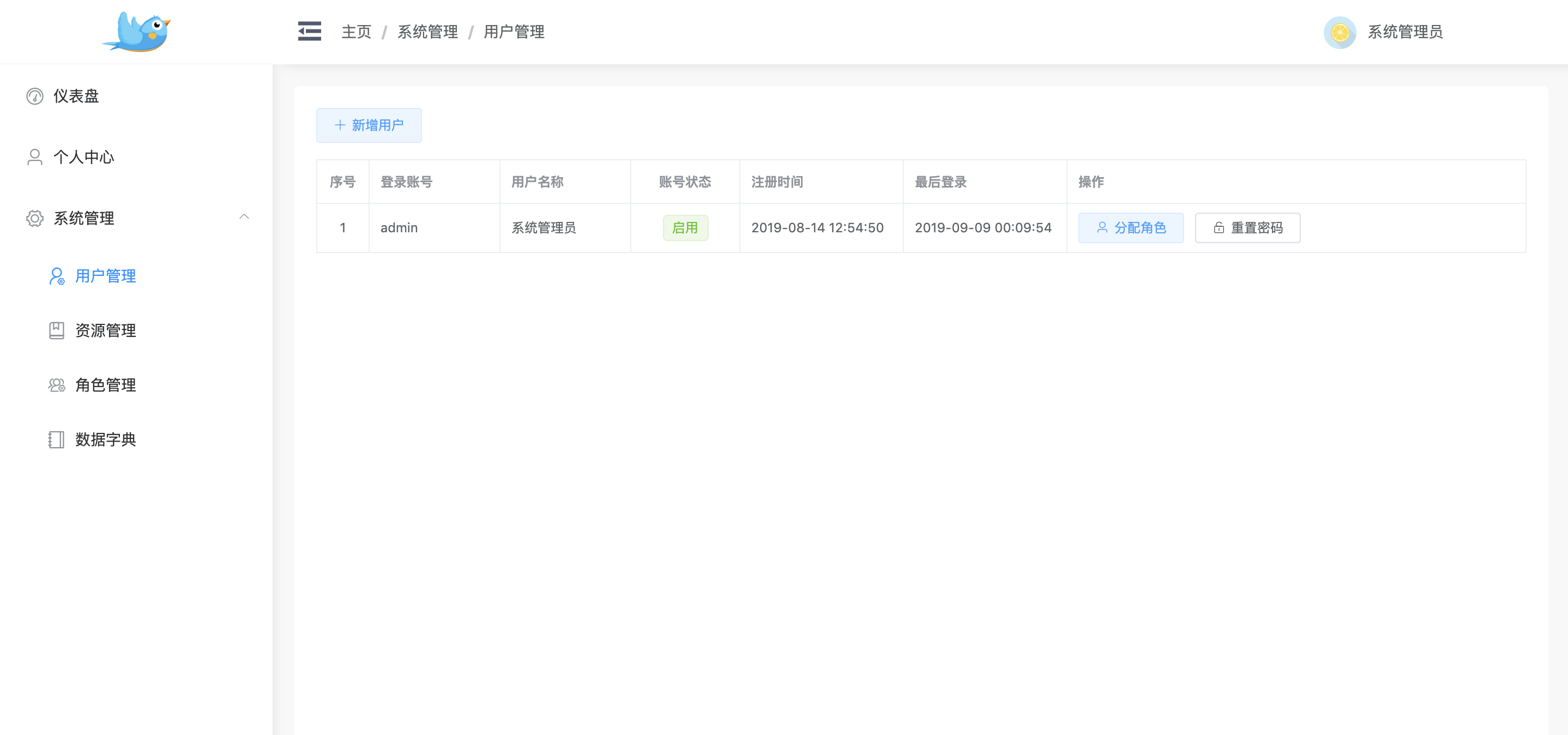Click the sidebar collapse hamburger icon

[309, 31]
